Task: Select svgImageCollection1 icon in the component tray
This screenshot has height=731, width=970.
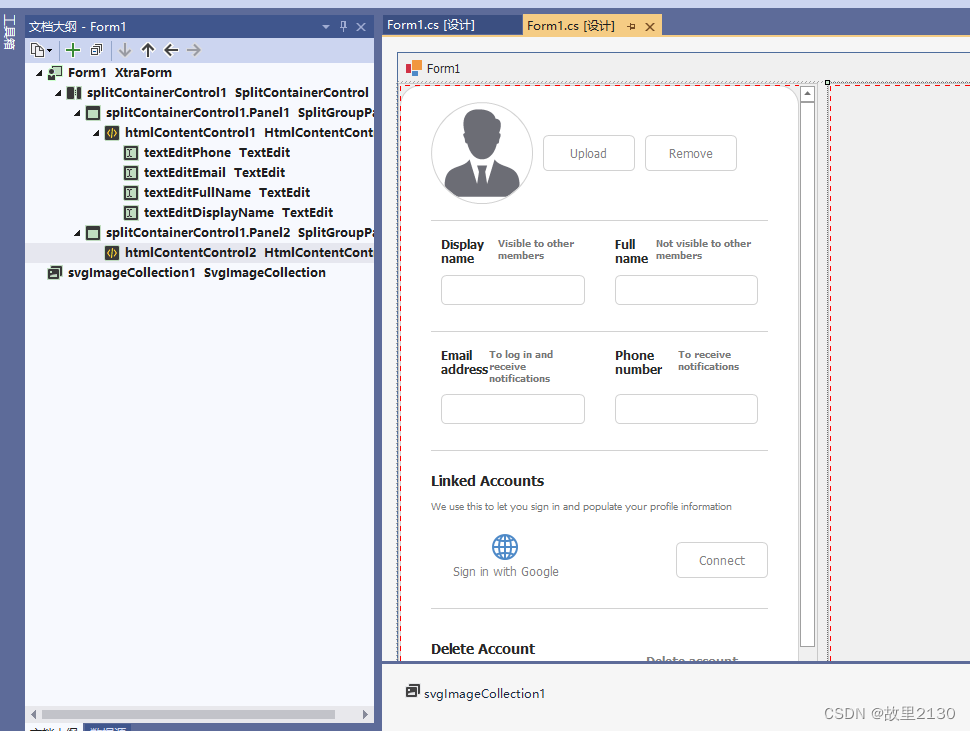Action: tap(413, 693)
